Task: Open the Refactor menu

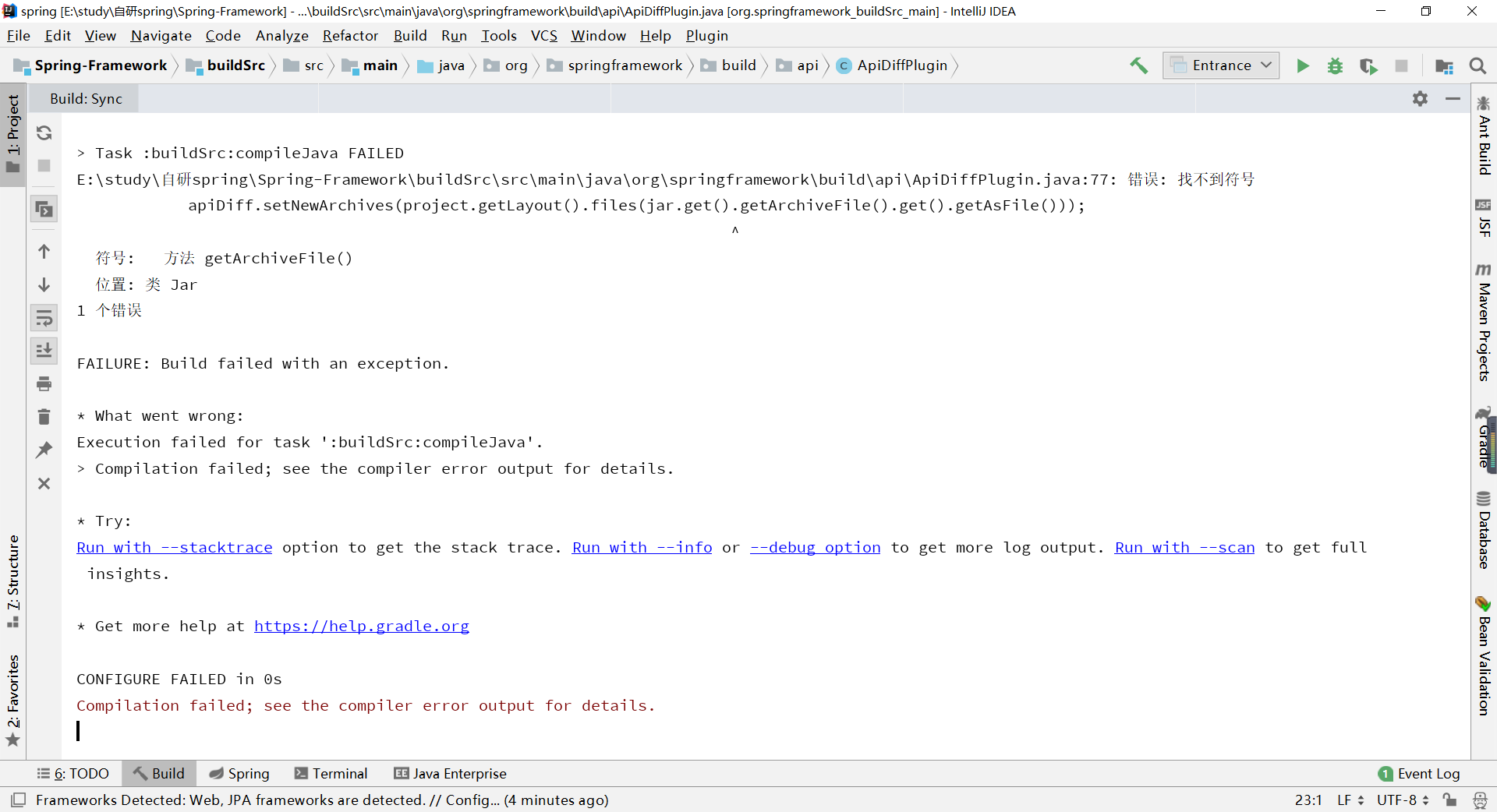Action: [350, 35]
